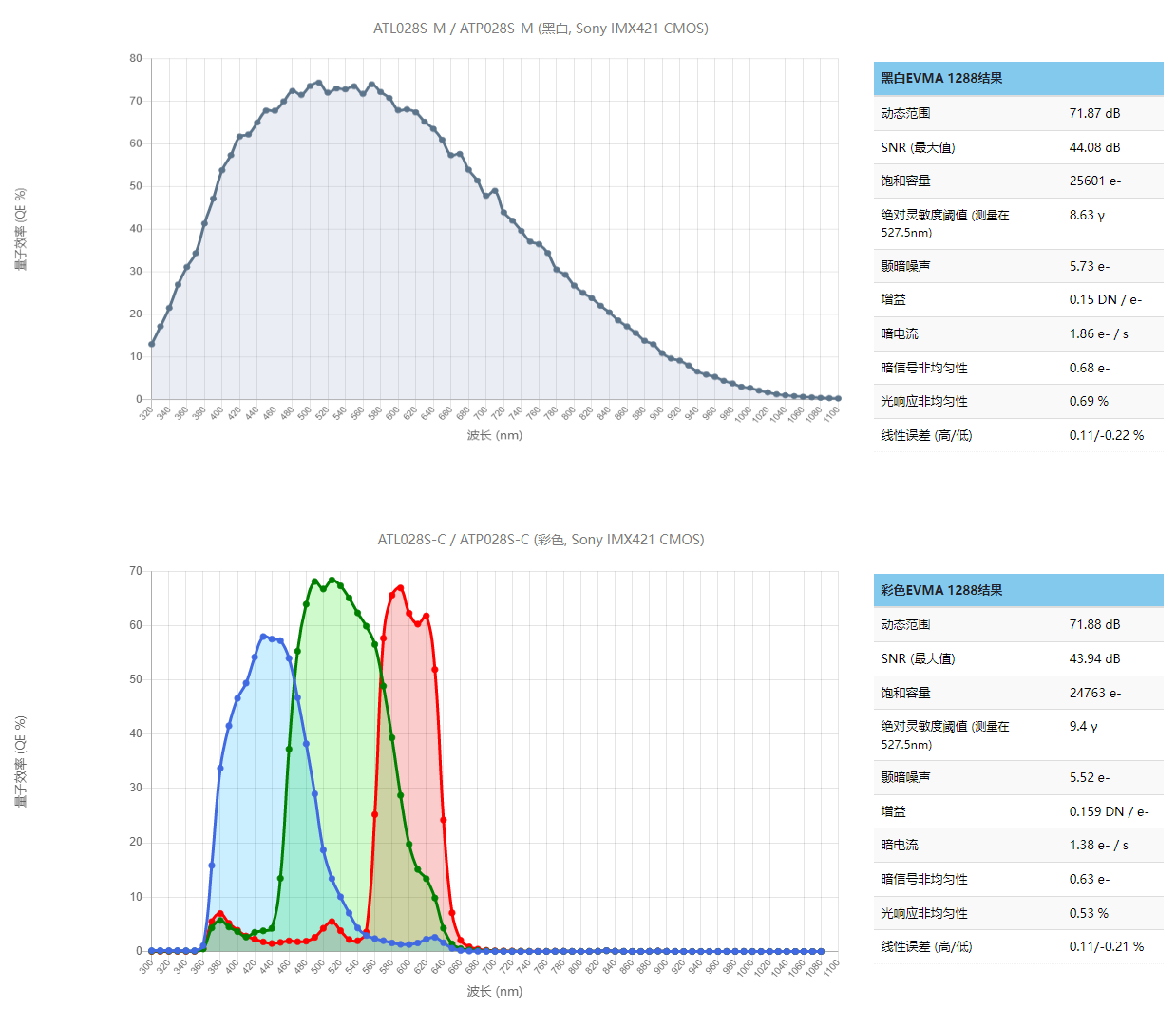Screen dimensions: 1176x1028
Task: Click the 5.52 e- temporal dark noise value
Action: point(1089,777)
